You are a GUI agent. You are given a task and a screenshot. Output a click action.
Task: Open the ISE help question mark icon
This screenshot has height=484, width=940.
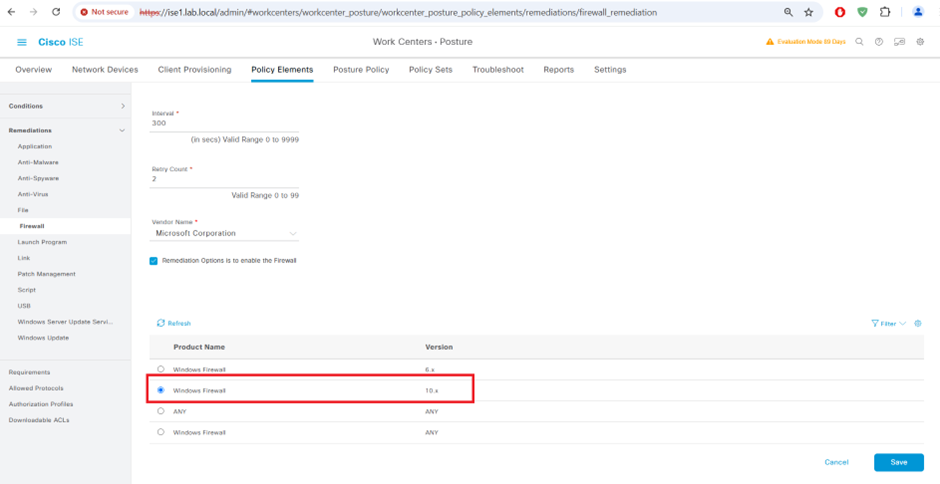(x=879, y=42)
